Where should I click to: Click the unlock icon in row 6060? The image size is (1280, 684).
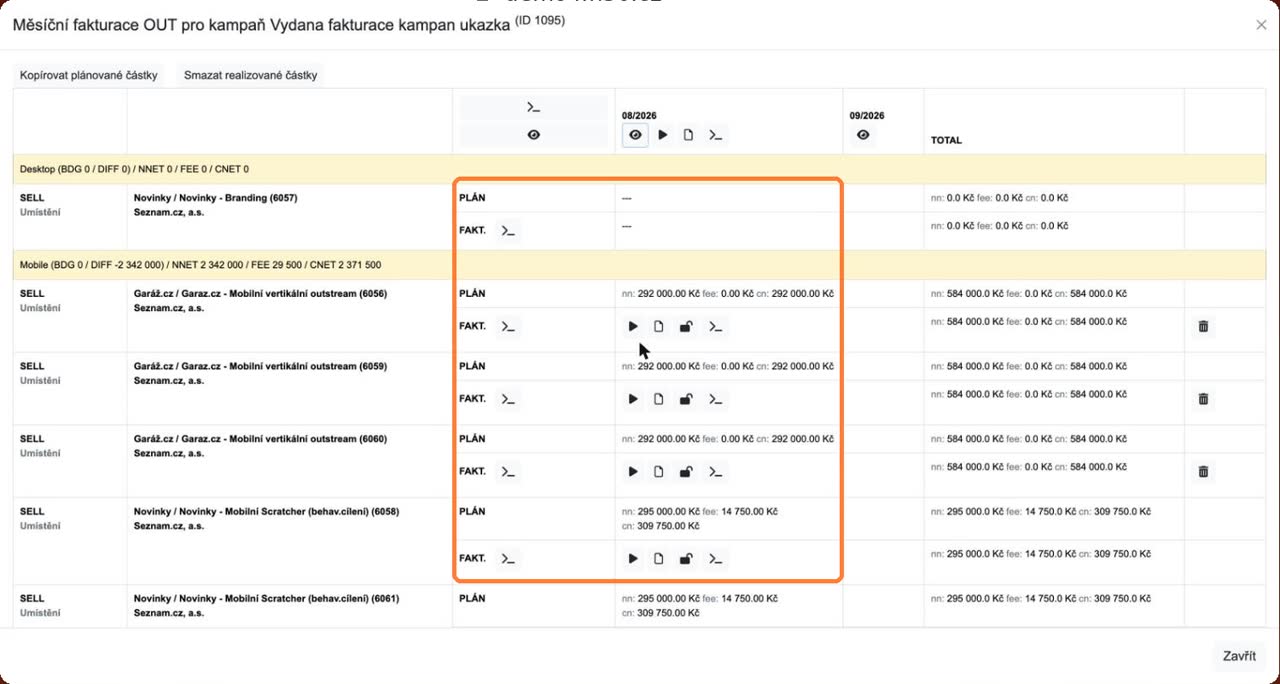point(686,472)
